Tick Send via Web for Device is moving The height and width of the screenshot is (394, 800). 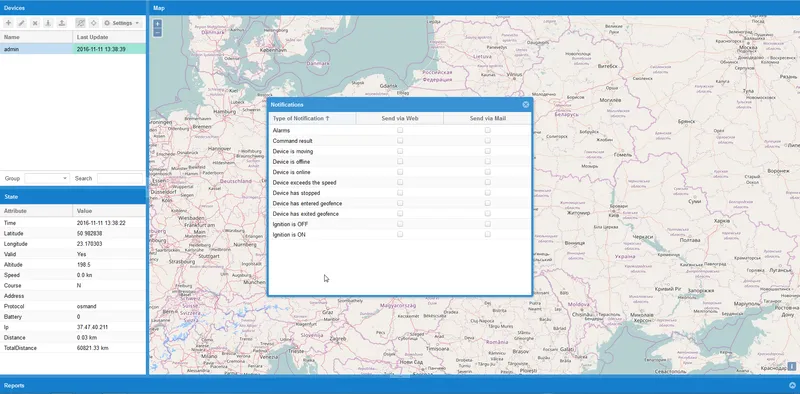tap(400, 151)
